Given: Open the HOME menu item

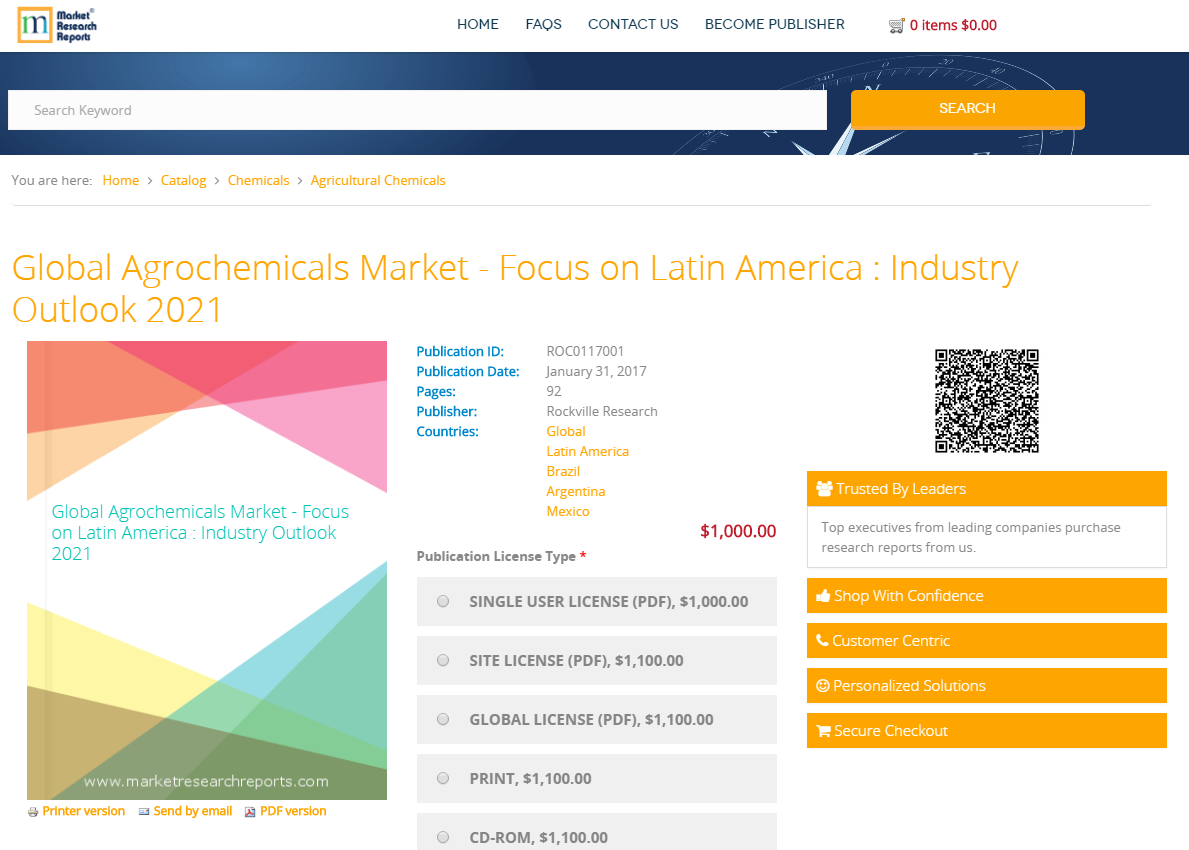Looking at the screenshot, I should pos(477,24).
